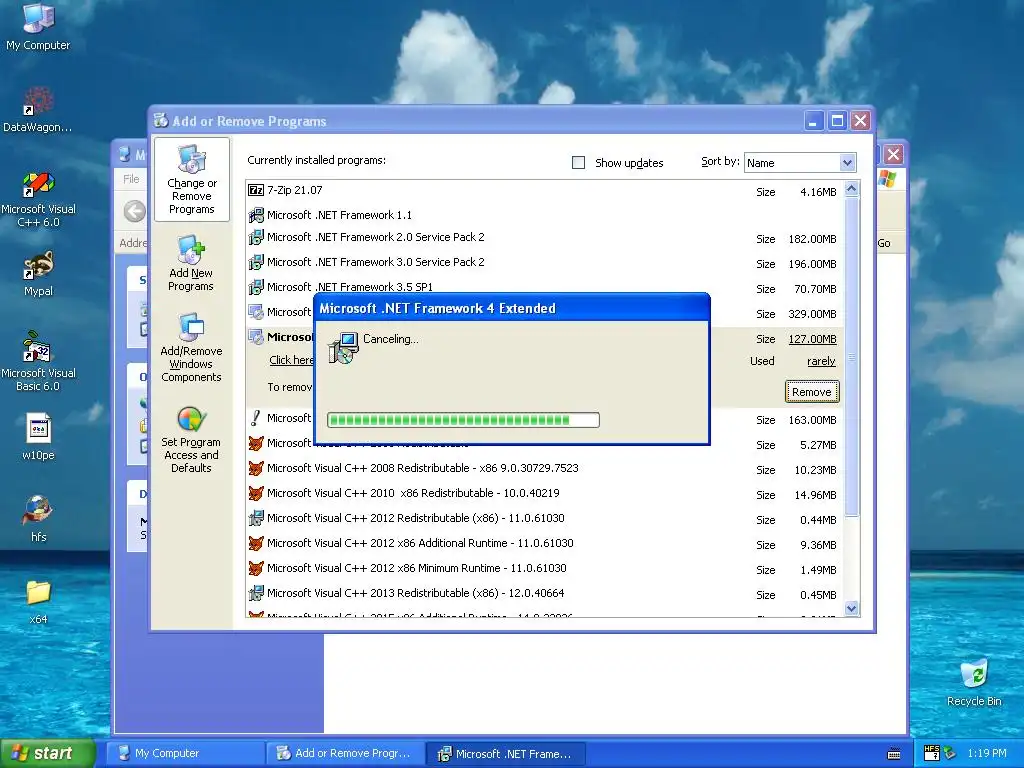This screenshot has width=1024, height=768.
Task: Click .NET Framework 2.0 Service Pack 2 icon
Action: [x=256, y=237]
